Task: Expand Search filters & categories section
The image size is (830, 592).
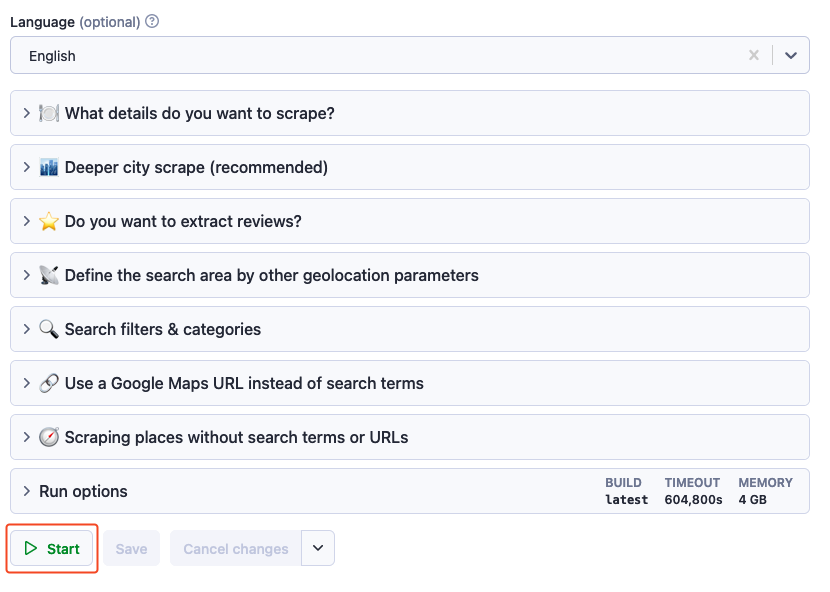Action: coord(162,329)
